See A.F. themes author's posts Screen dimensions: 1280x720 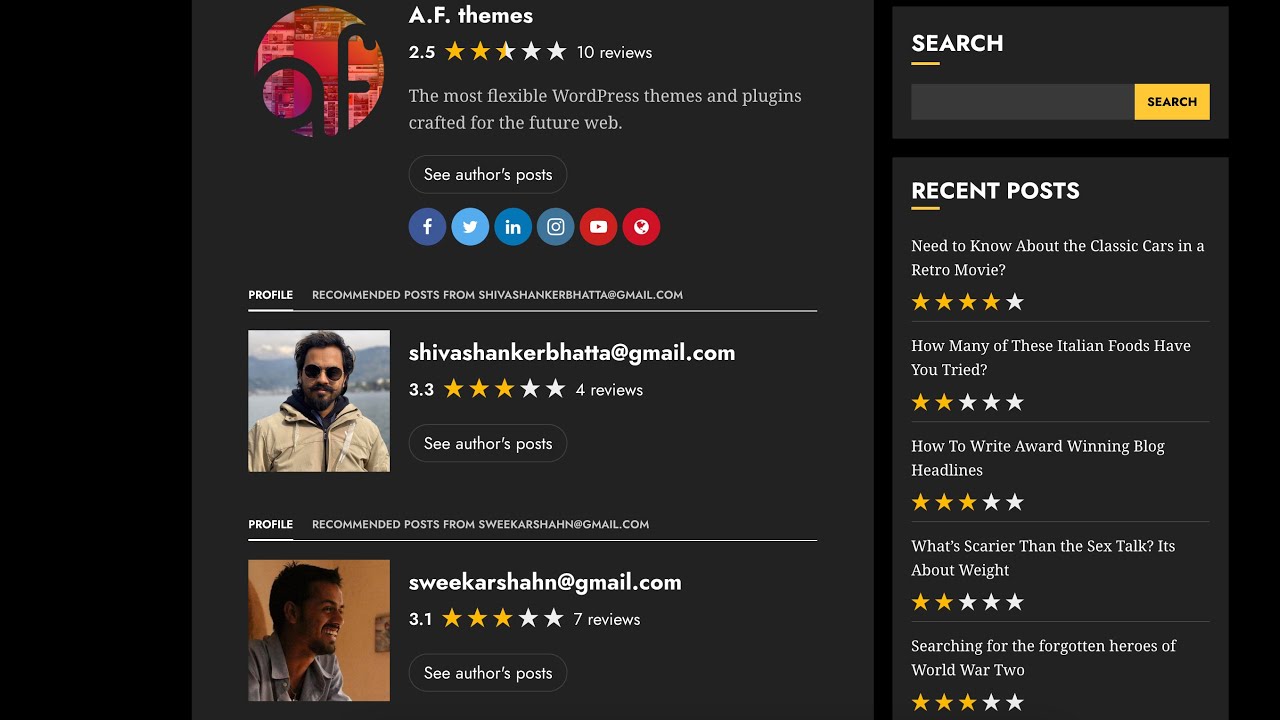point(488,174)
